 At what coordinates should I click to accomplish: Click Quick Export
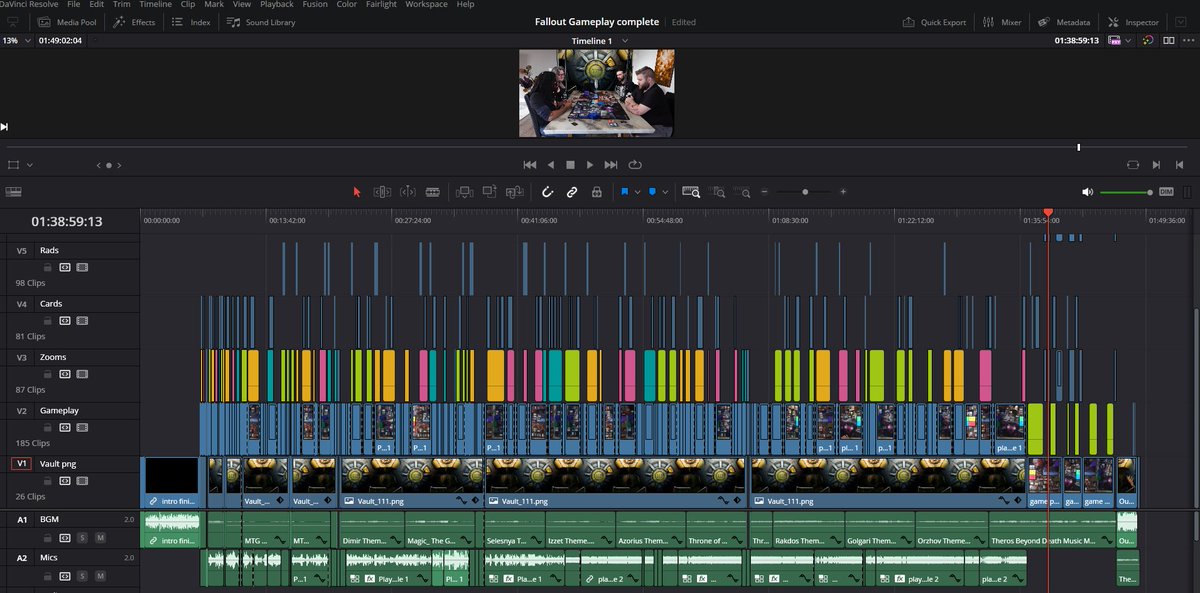point(935,22)
